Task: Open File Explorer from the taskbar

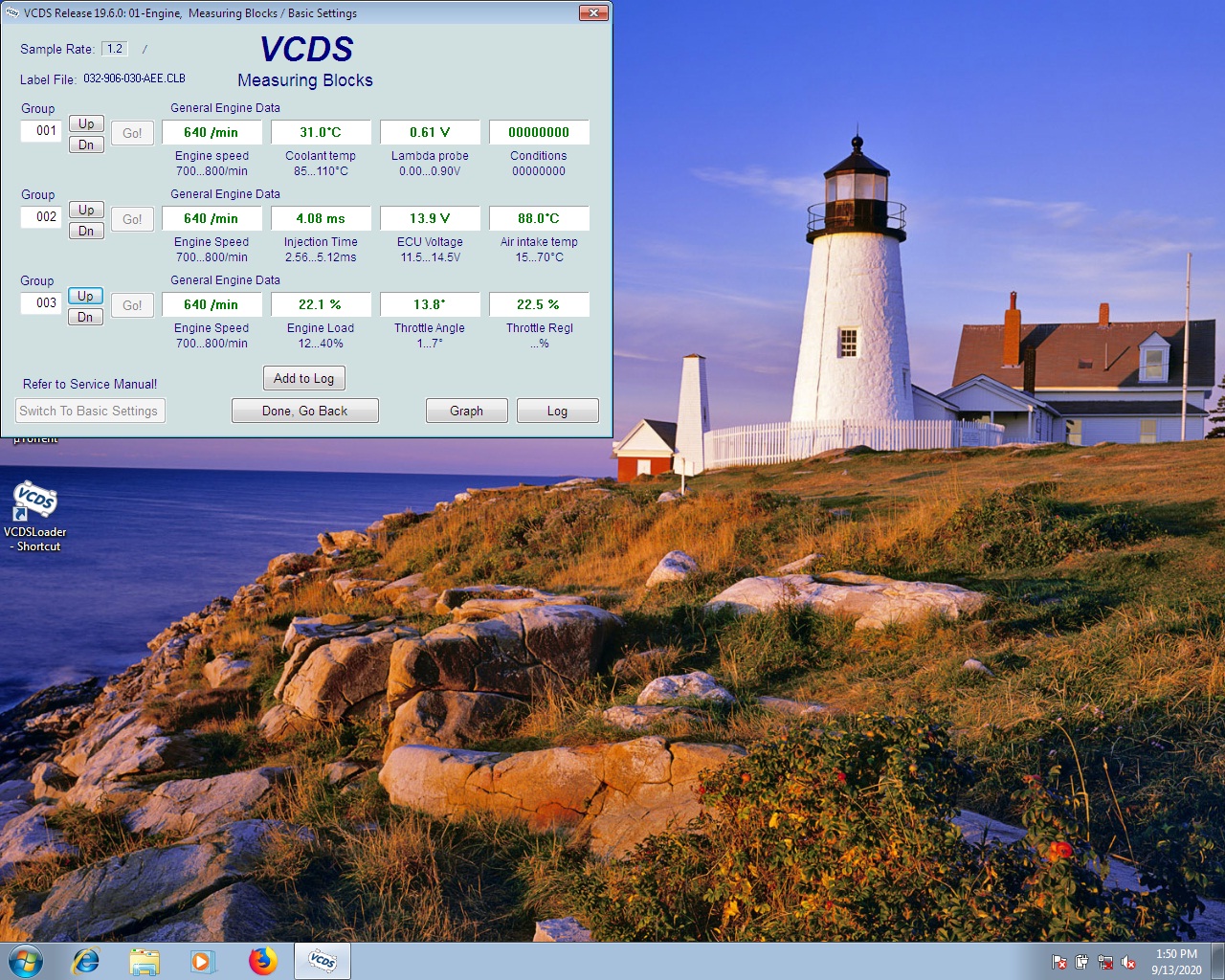Action: coord(145,961)
